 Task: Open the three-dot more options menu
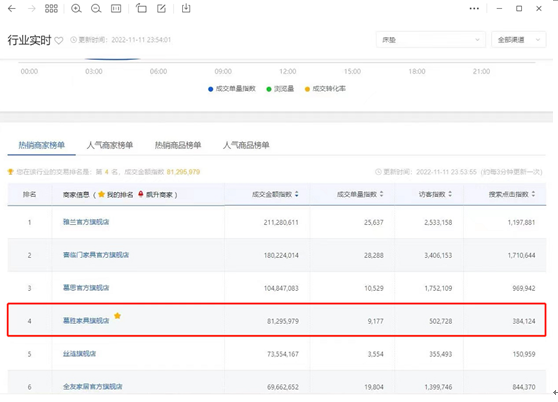[474, 9]
